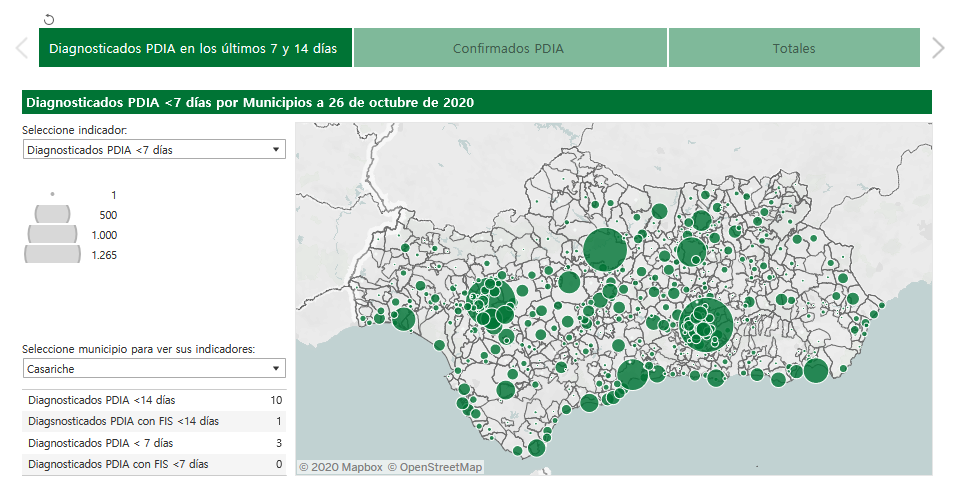Select Diagnosticados PDIA últimos 7 y 14 días tab

click(x=194, y=48)
